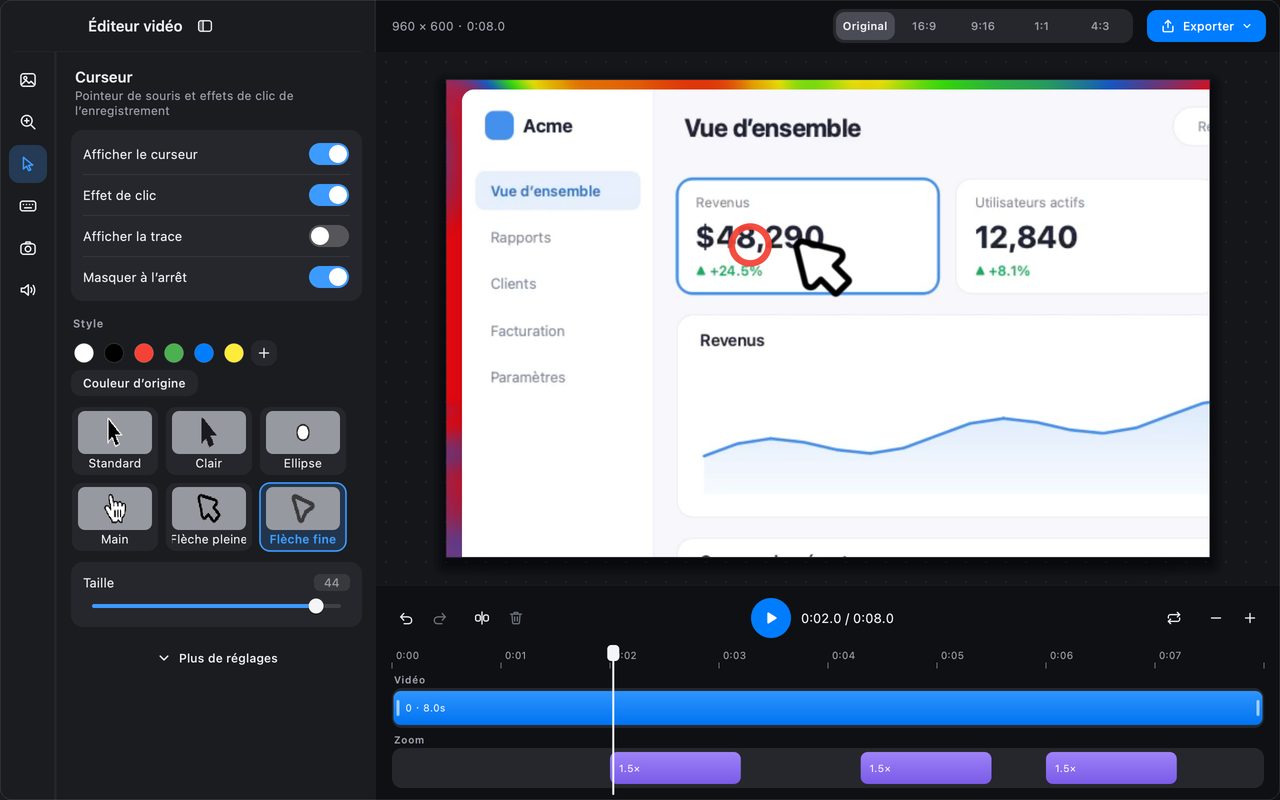The width and height of the screenshot is (1280, 800).
Task: Open the camera sidebar icon
Action: click(28, 248)
